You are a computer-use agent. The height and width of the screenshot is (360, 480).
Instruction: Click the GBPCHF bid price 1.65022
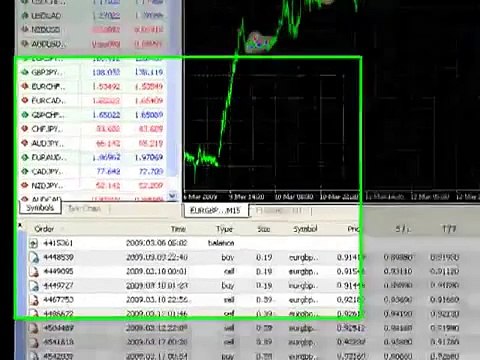106,115
